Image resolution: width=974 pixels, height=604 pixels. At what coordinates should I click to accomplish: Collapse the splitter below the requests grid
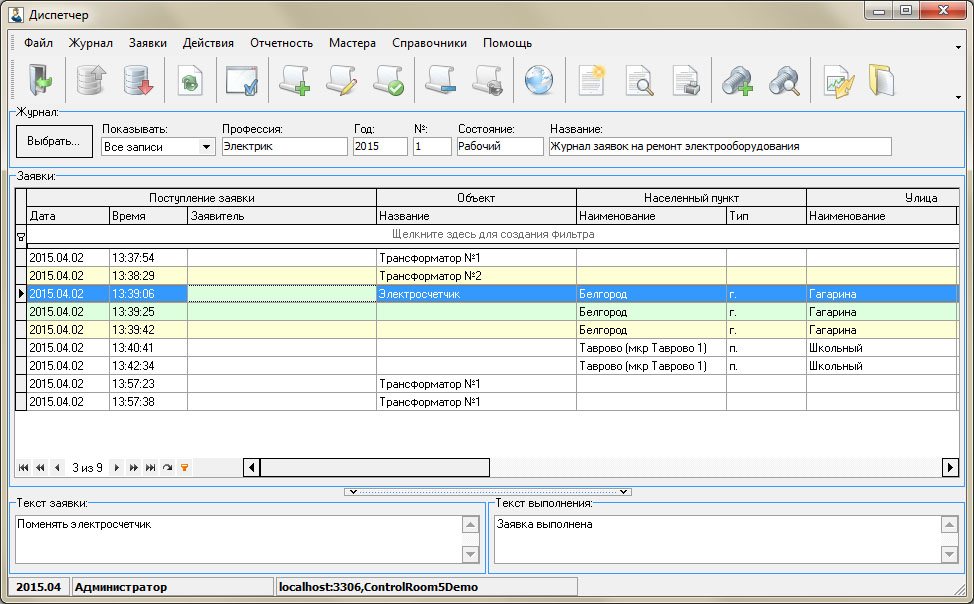click(x=487, y=492)
